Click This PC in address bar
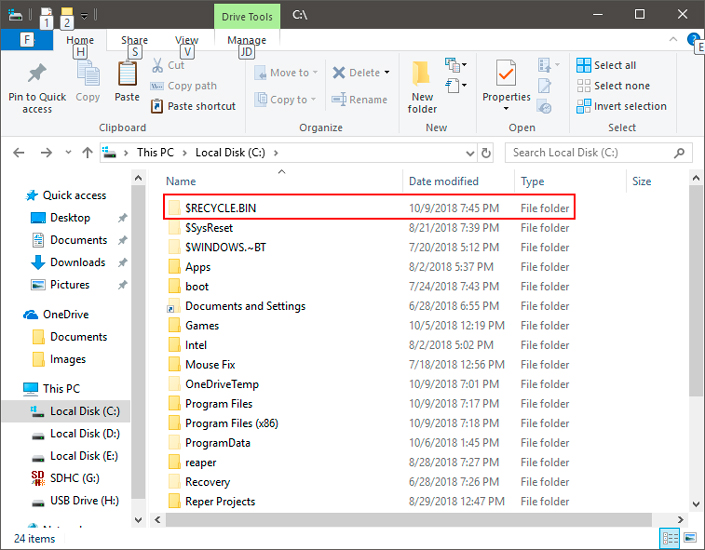The width and height of the screenshot is (705, 550). tap(155, 152)
